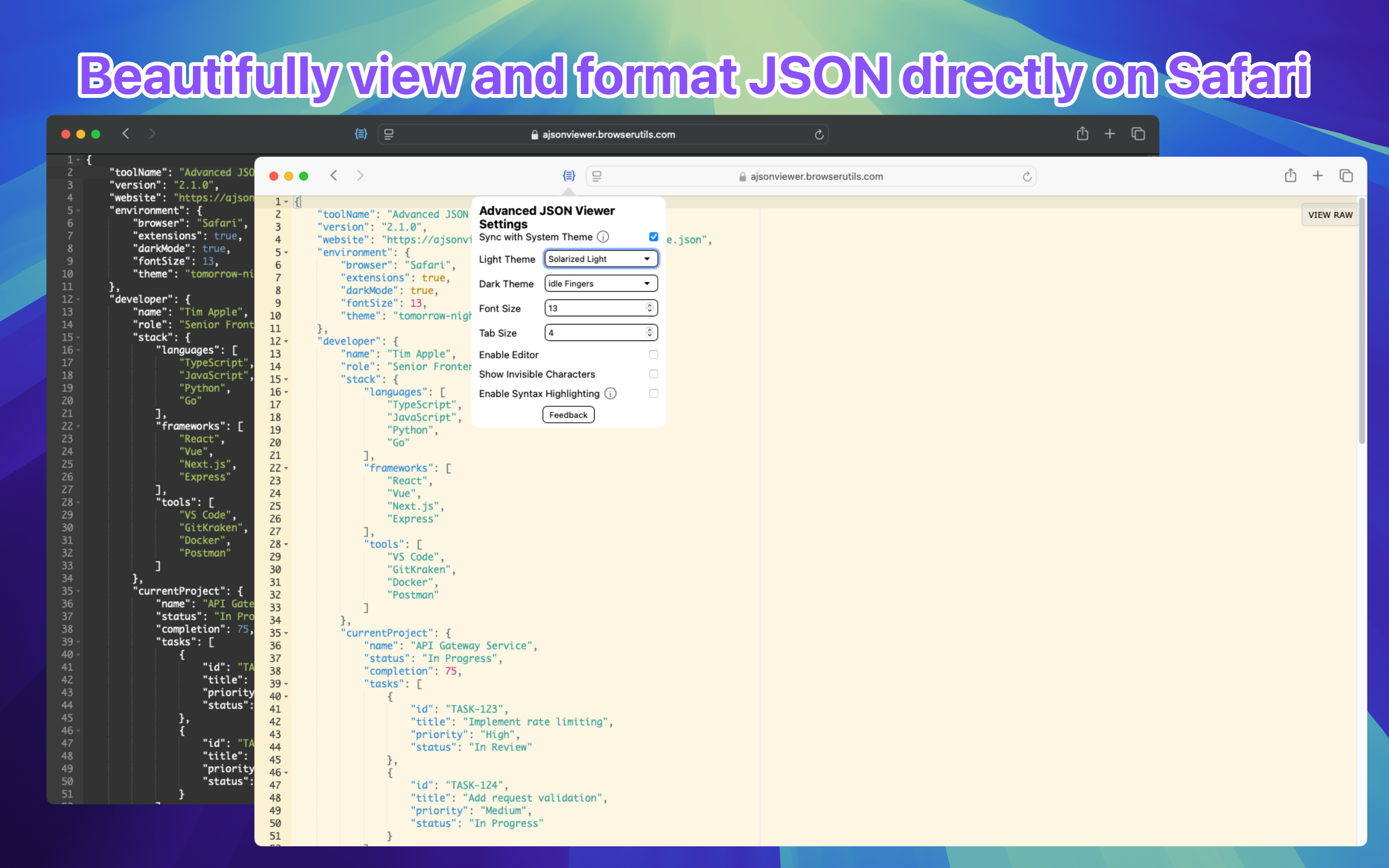
Task: Click "Implement rate limiting" text on line 42
Action: (x=535, y=722)
